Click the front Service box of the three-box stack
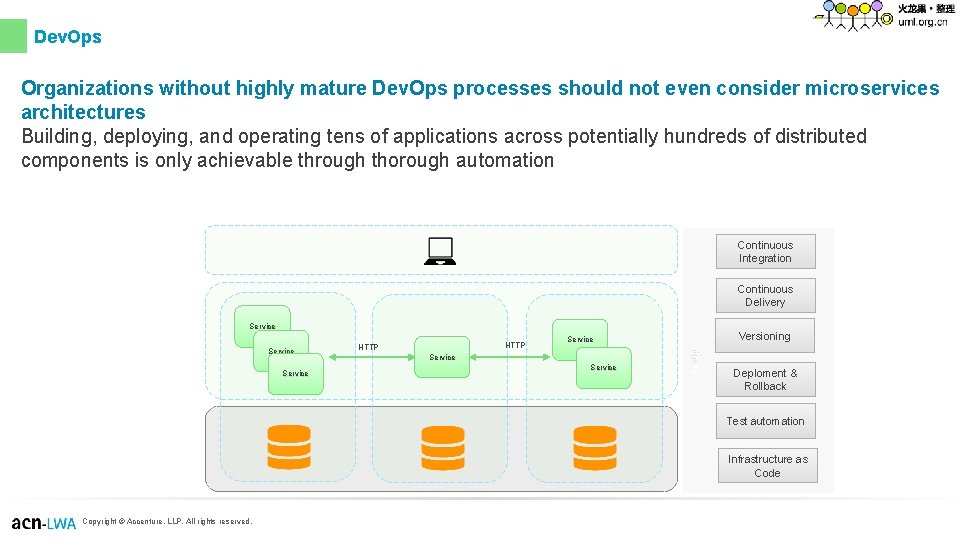 296,373
